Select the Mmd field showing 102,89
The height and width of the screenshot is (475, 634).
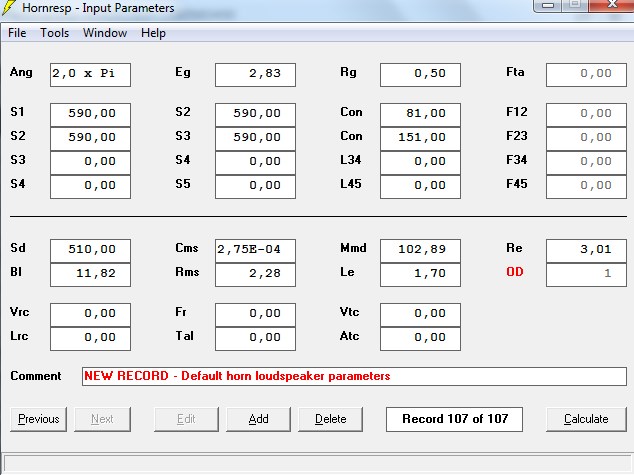420,251
